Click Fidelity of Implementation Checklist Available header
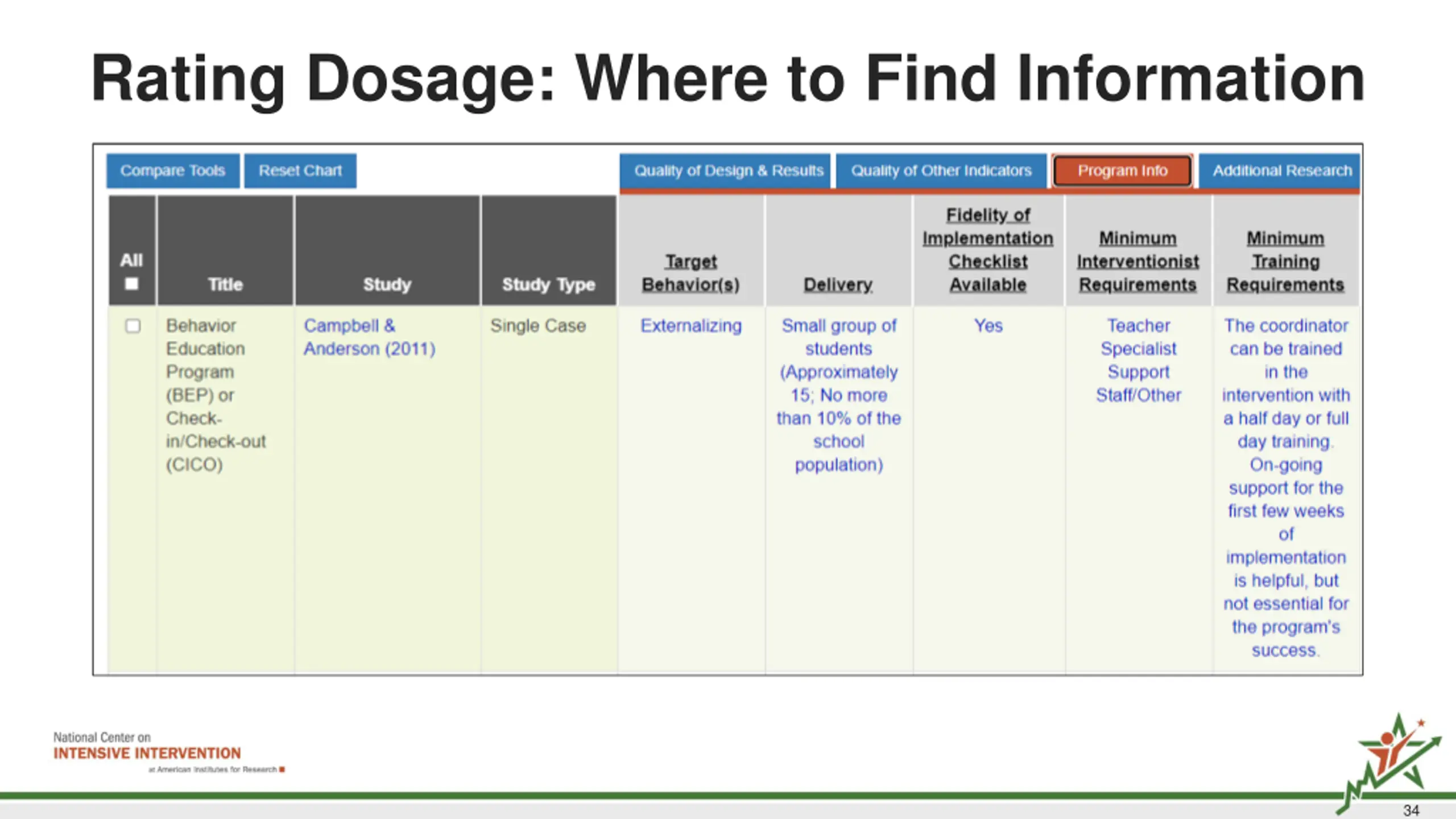This screenshot has width=1456, height=819. [x=988, y=250]
